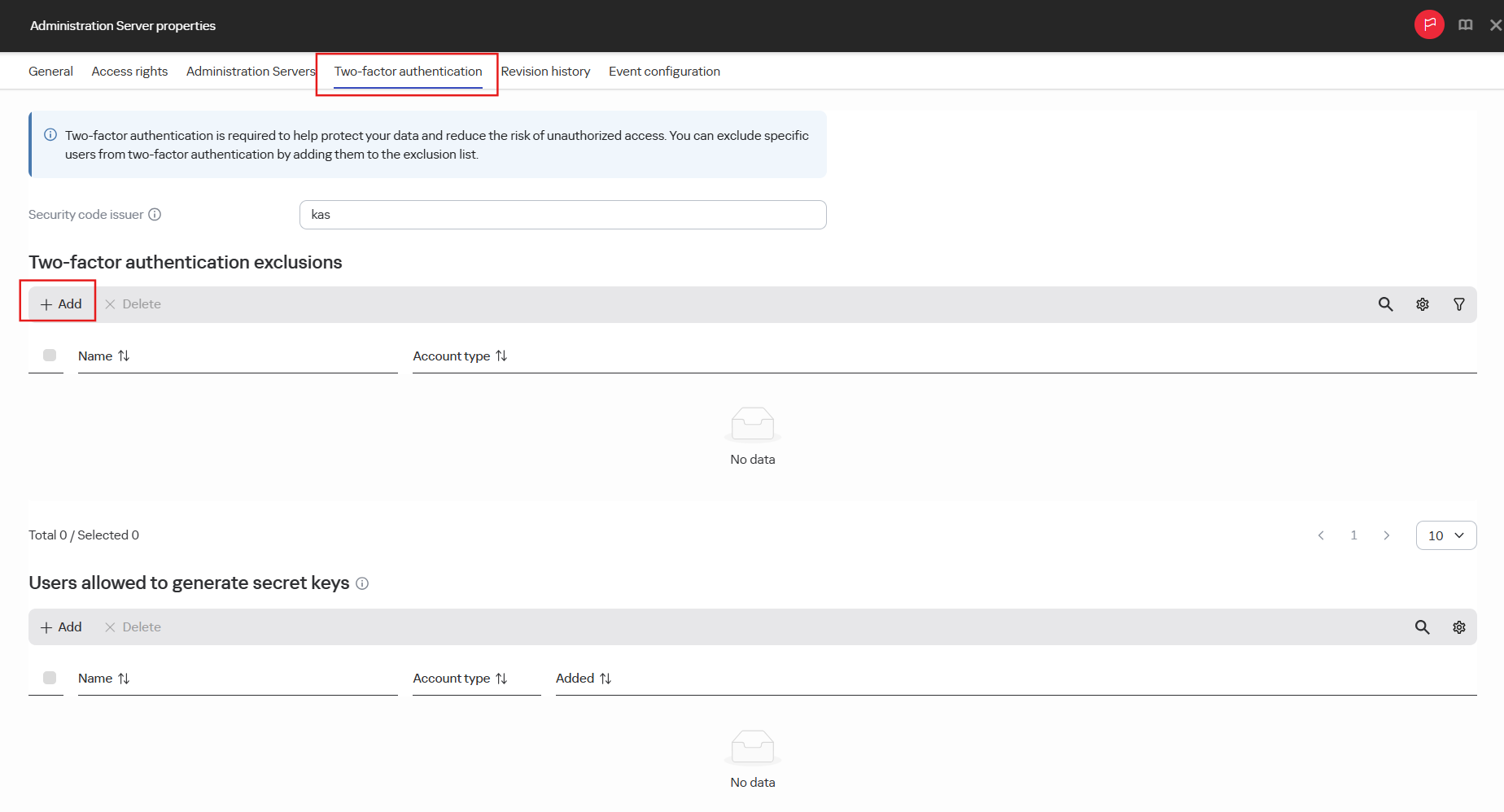Click the Security code issuer input field

[x=563, y=215]
